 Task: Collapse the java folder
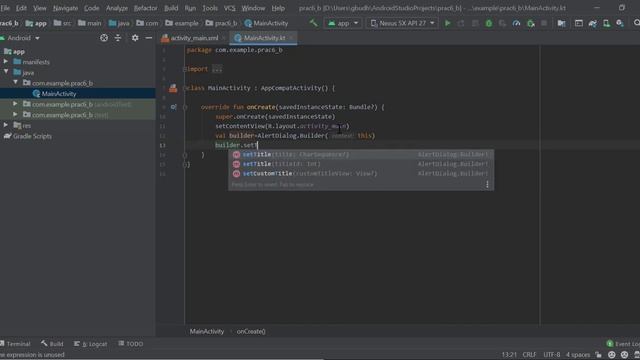(6, 72)
